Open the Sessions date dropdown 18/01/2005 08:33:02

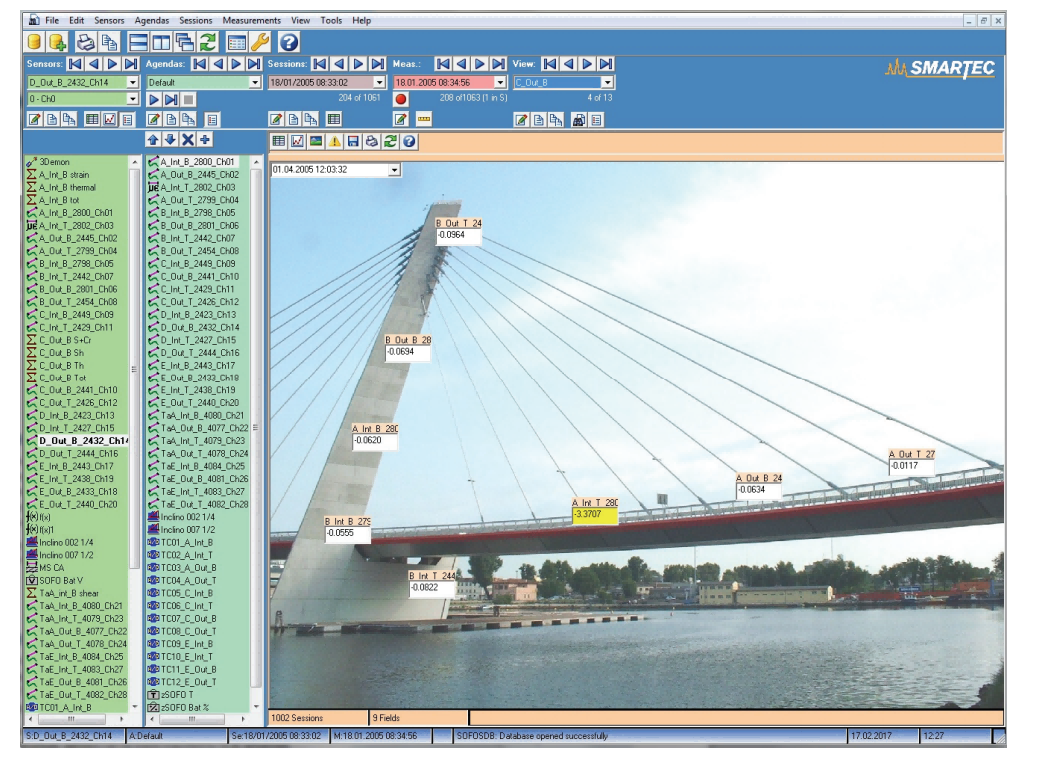pos(378,82)
